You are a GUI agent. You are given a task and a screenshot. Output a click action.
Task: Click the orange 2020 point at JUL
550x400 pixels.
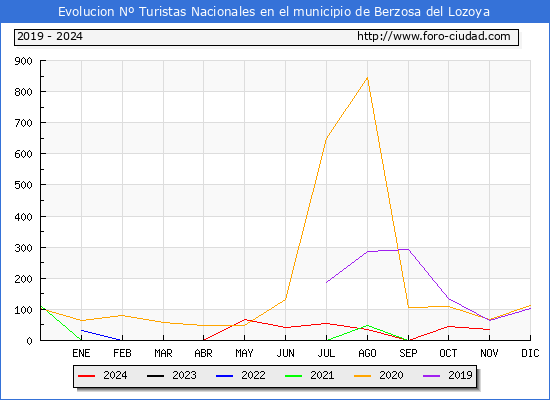pyautogui.click(x=326, y=139)
